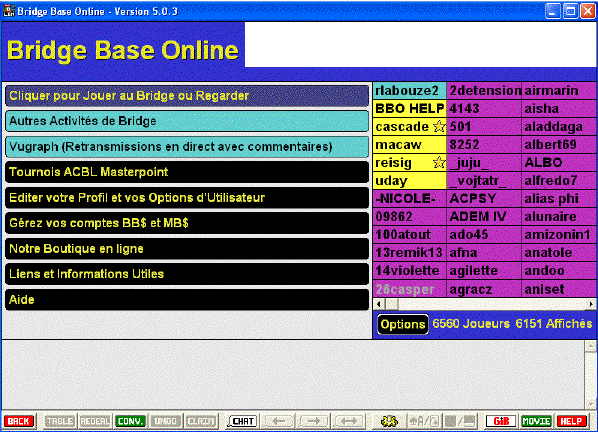Screen dimensions: 598x432
Task: Select player ACPSY in the list
Action: click(x=484, y=198)
